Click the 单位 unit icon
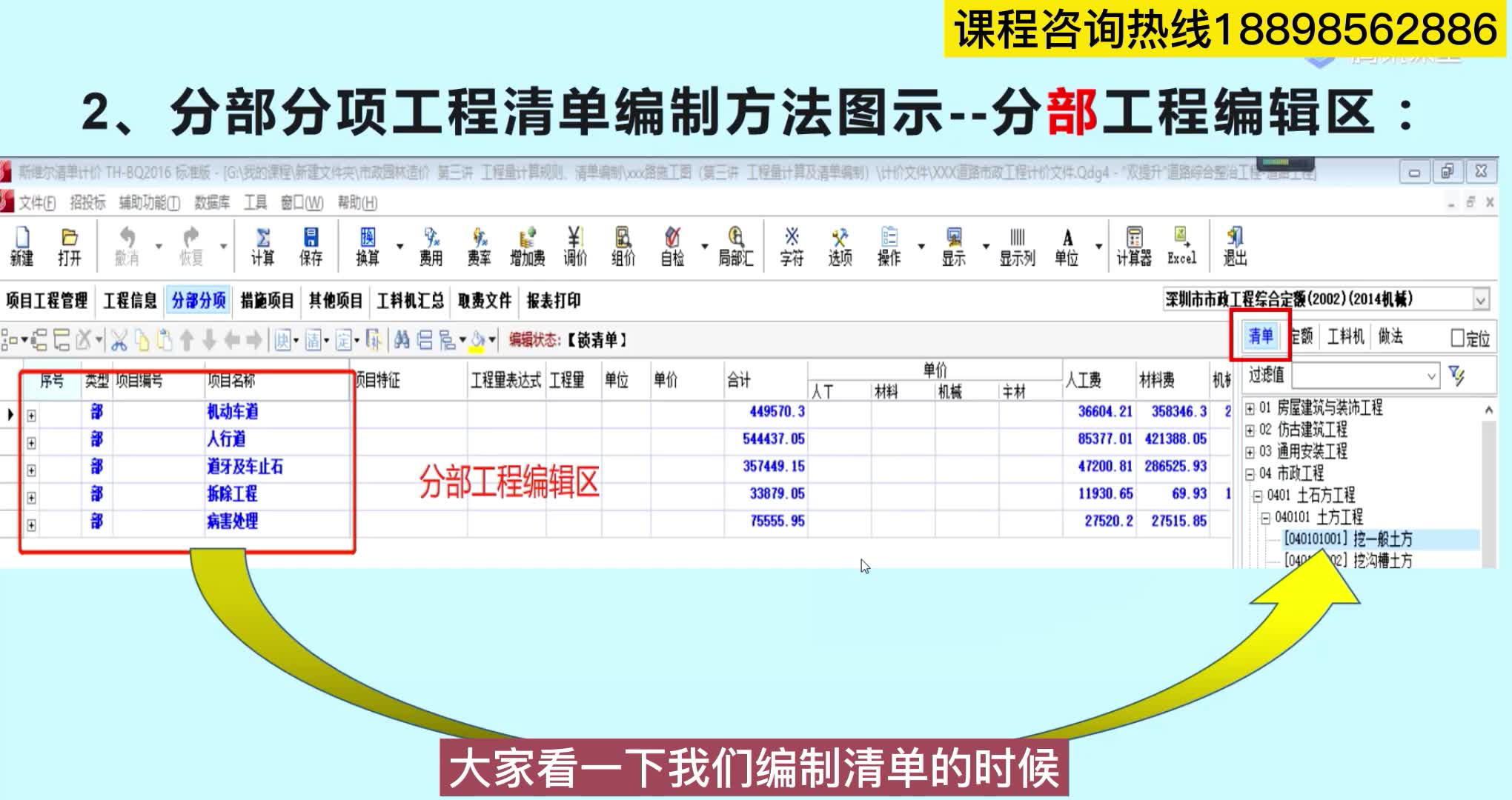 (x=1067, y=246)
